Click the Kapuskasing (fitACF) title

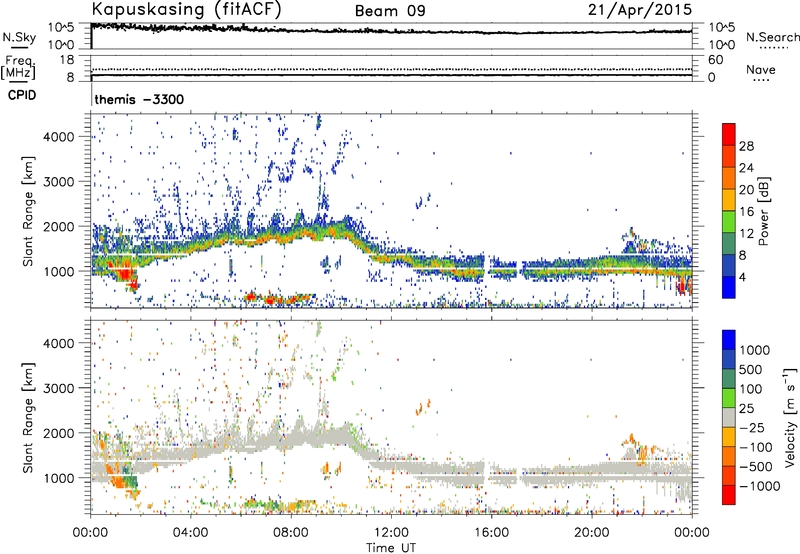tap(186, 10)
